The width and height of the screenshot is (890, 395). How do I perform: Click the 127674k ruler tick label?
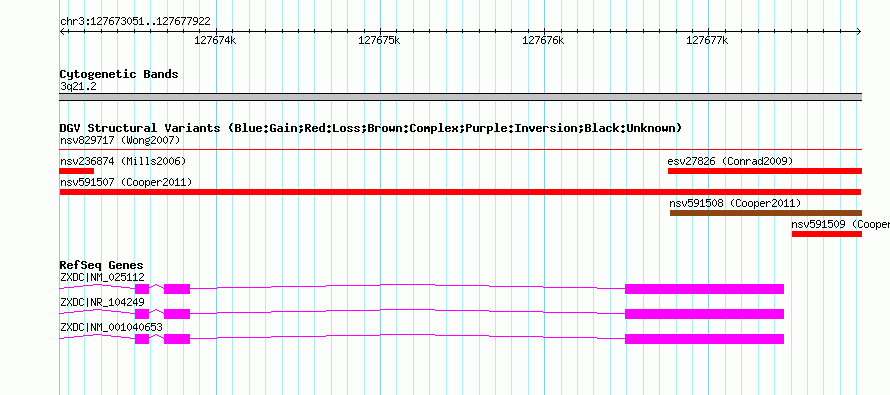(x=215, y=40)
